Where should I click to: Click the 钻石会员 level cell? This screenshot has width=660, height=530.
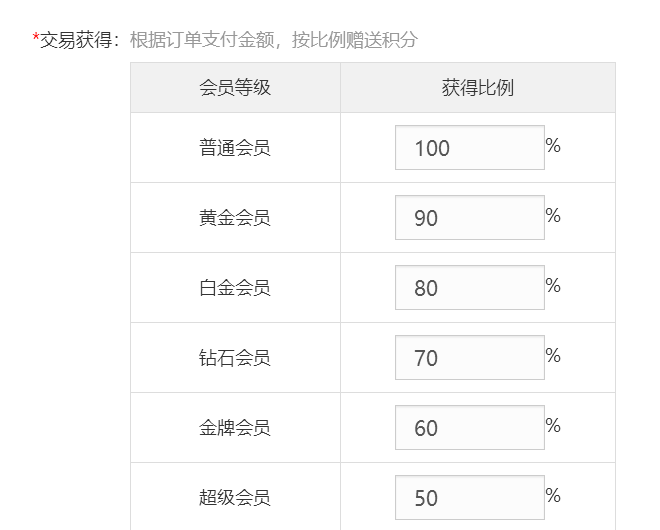click(x=235, y=358)
